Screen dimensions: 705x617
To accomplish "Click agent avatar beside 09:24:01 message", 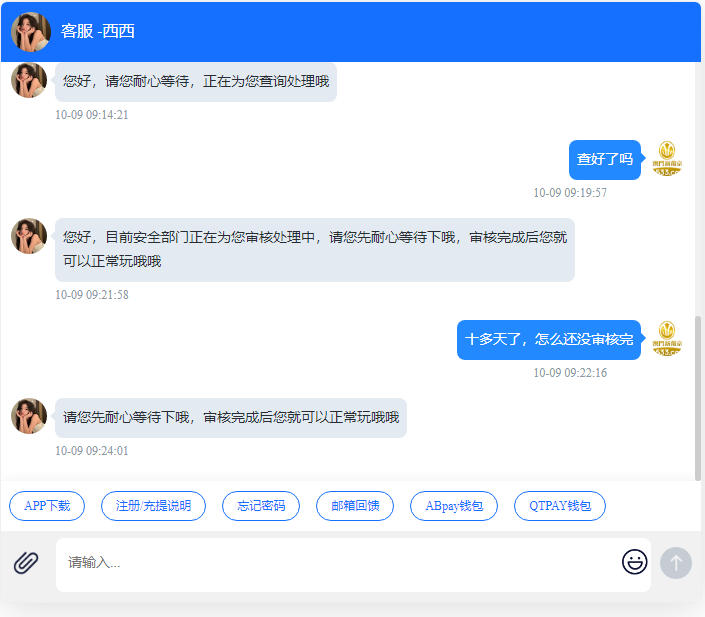I will (x=29, y=416).
